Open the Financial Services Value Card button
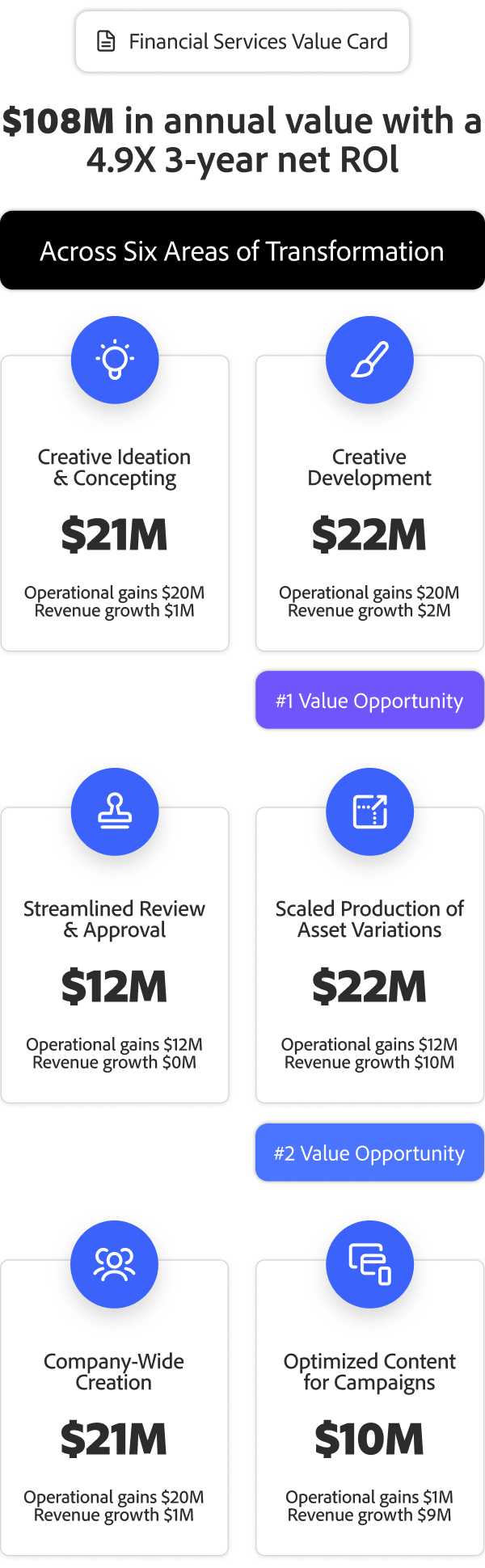Image resolution: width=485 pixels, height=1568 pixels. 242,41
